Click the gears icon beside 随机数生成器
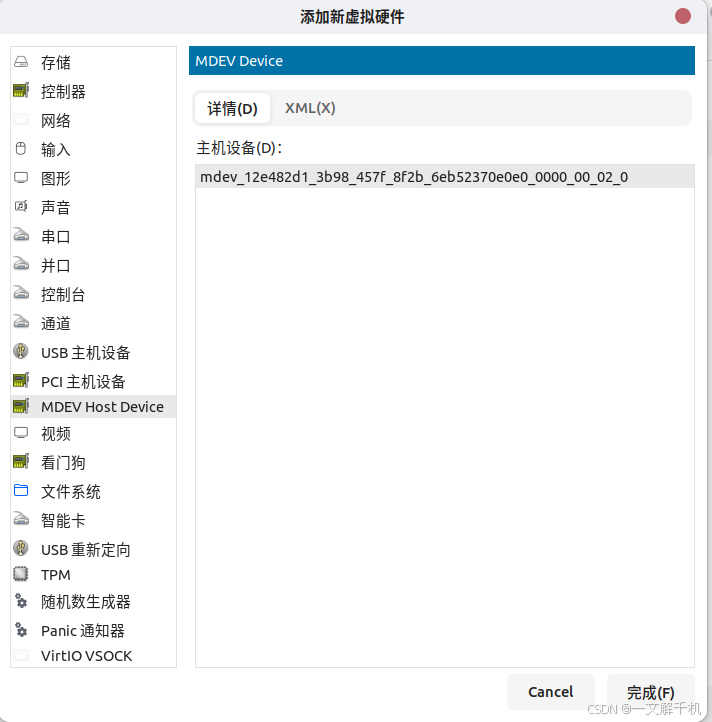 click(x=21, y=601)
